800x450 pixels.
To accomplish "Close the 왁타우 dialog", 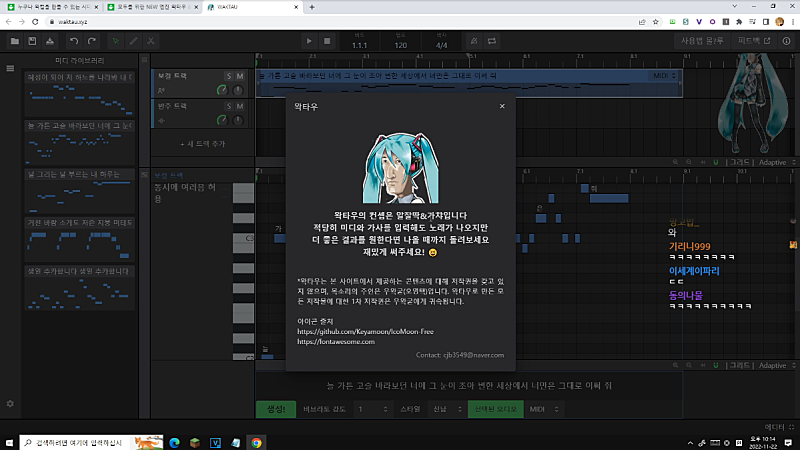I will [x=502, y=106].
